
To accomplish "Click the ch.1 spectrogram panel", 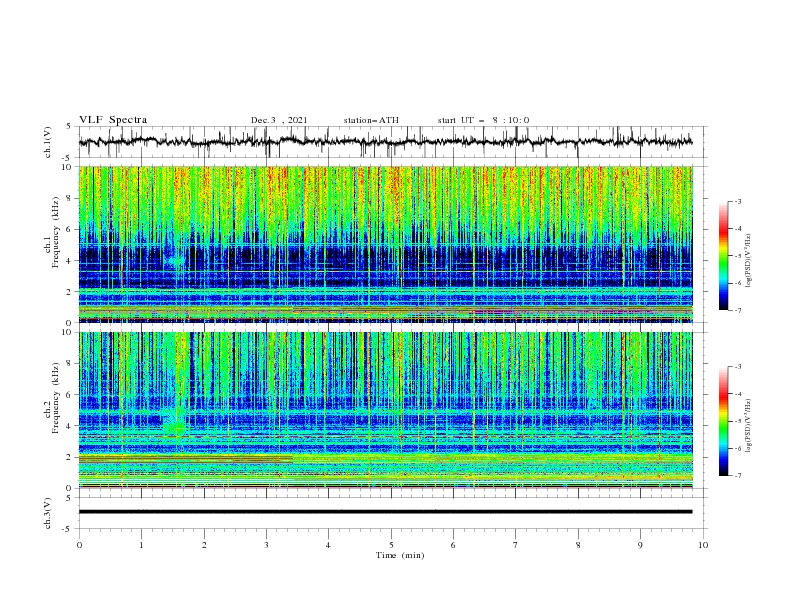I will point(386,244).
